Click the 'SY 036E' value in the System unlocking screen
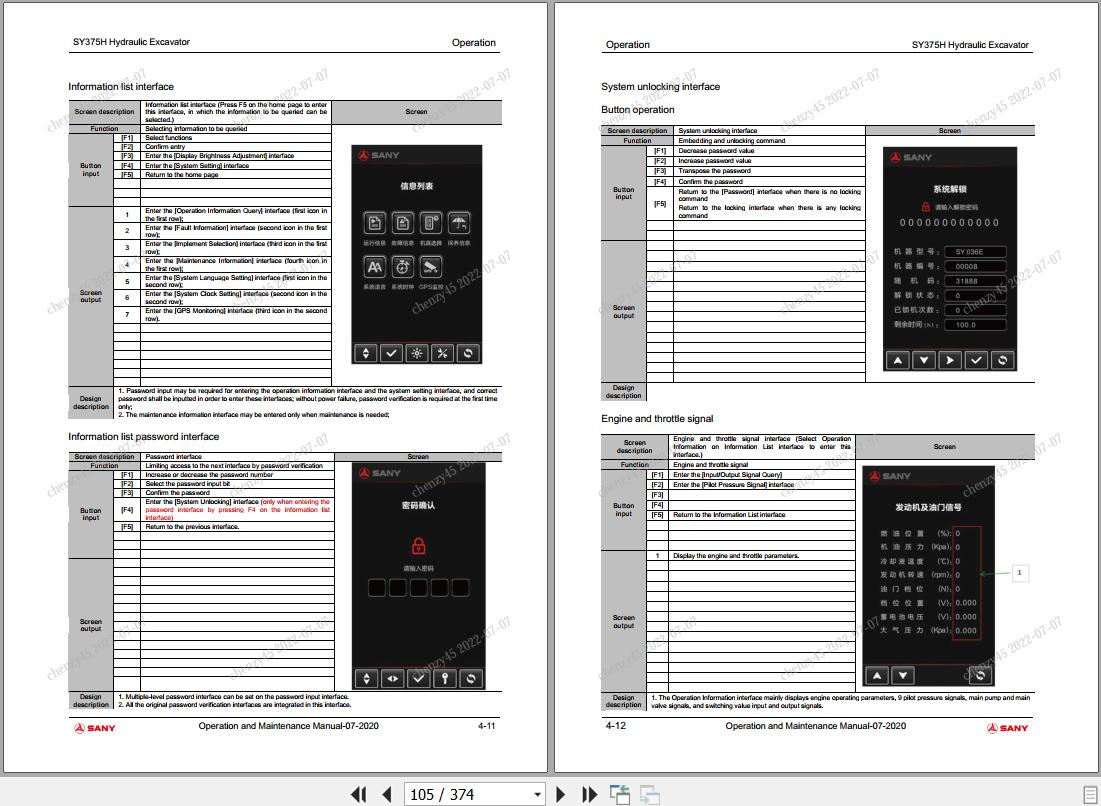The width and height of the screenshot is (1101, 806). (x=975, y=251)
